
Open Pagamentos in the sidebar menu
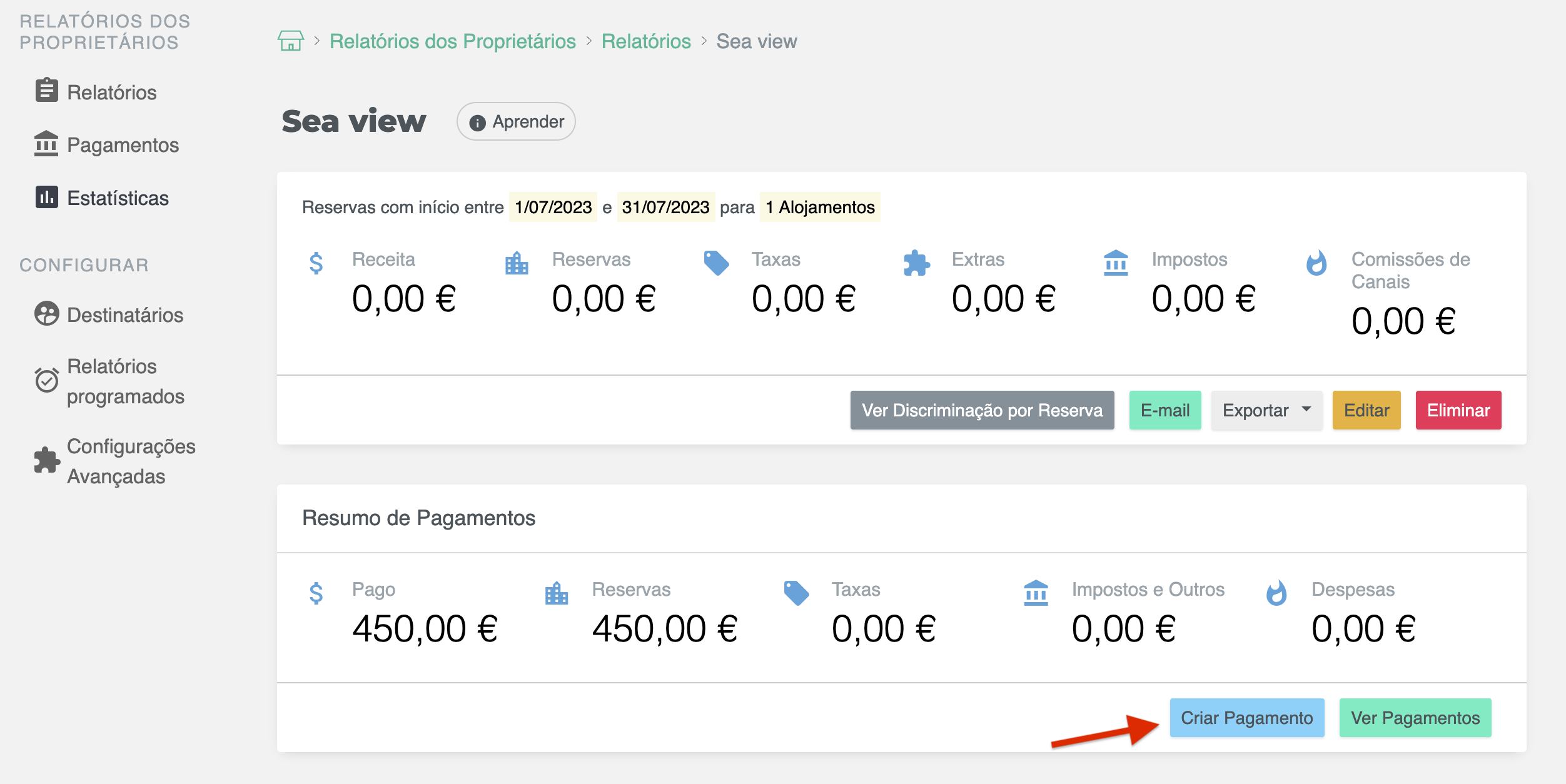tap(123, 145)
